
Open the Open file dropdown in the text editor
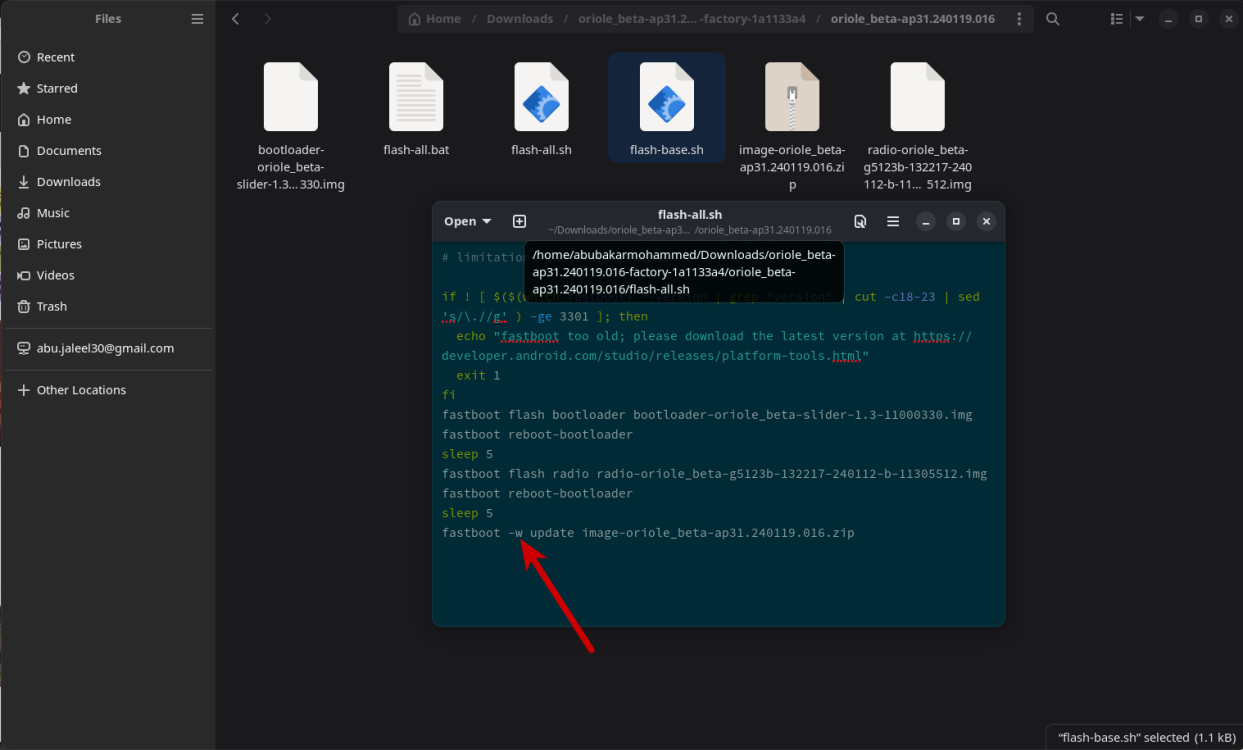pos(467,221)
